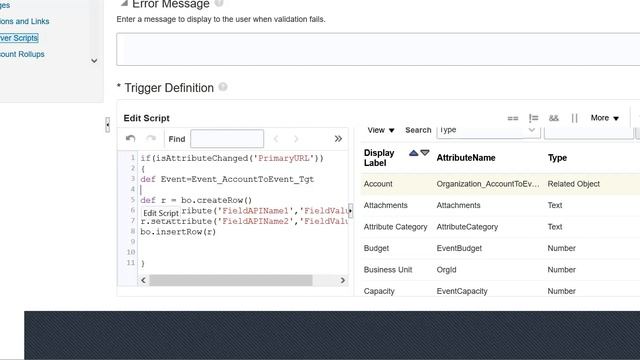Insert the == equals operator
This screenshot has width=640, height=360.
click(513, 118)
